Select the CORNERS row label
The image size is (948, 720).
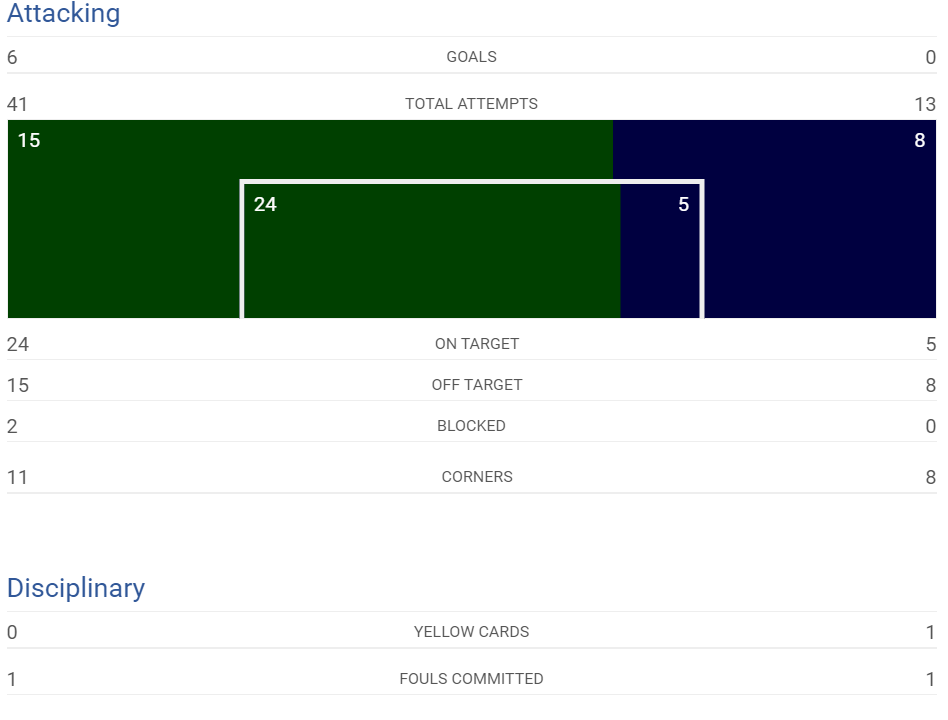pyautogui.click(x=477, y=477)
